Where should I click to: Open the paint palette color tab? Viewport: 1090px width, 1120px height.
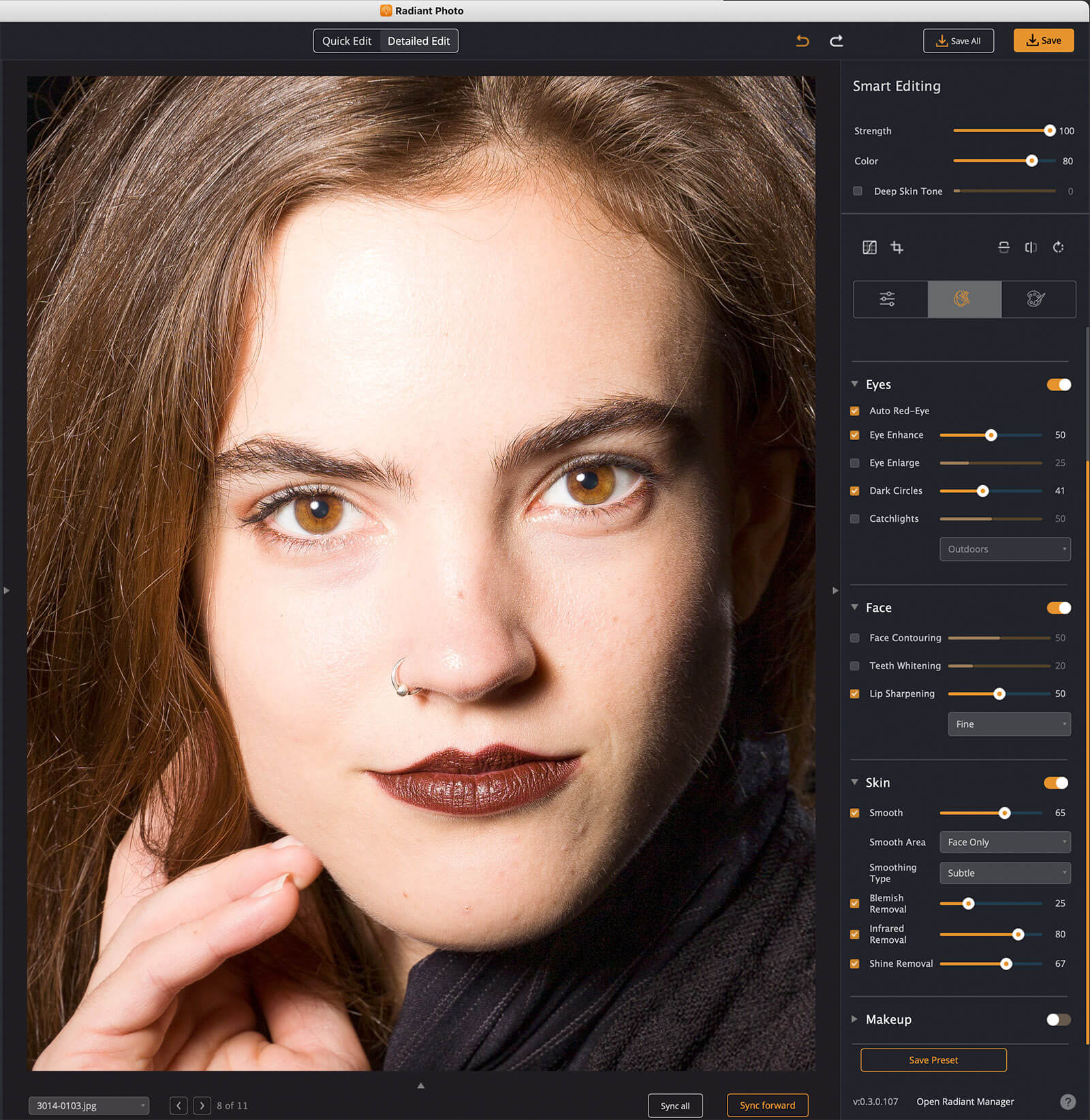(1035, 299)
